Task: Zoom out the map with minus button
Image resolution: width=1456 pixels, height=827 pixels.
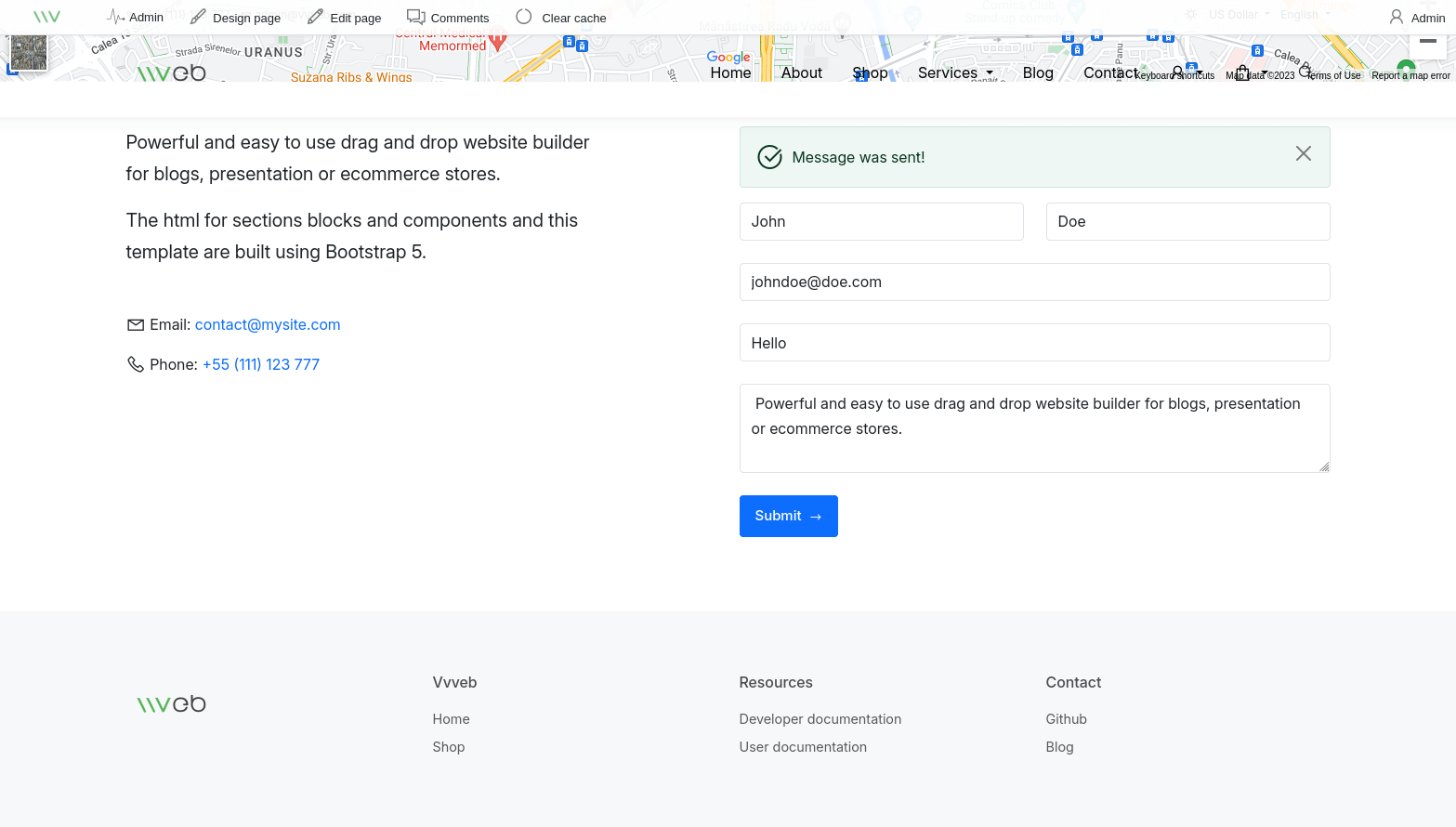Action: pos(1428,42)
